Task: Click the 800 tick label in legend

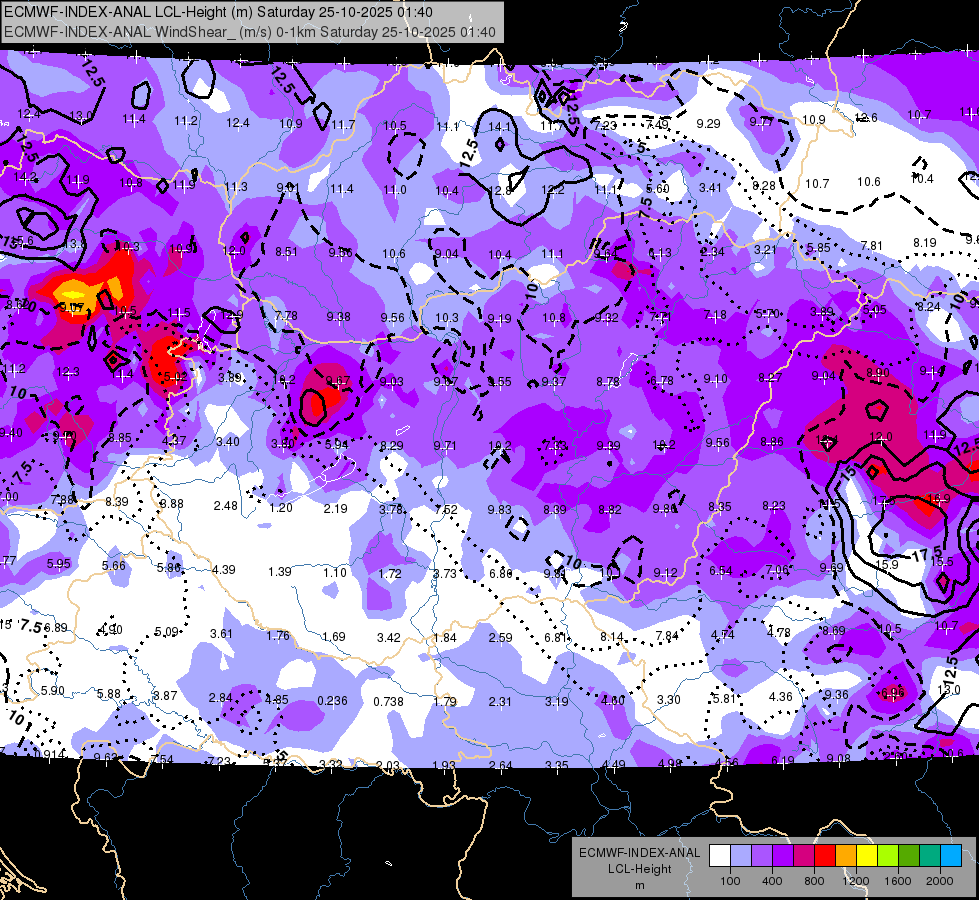Action: tap(814, 881)
